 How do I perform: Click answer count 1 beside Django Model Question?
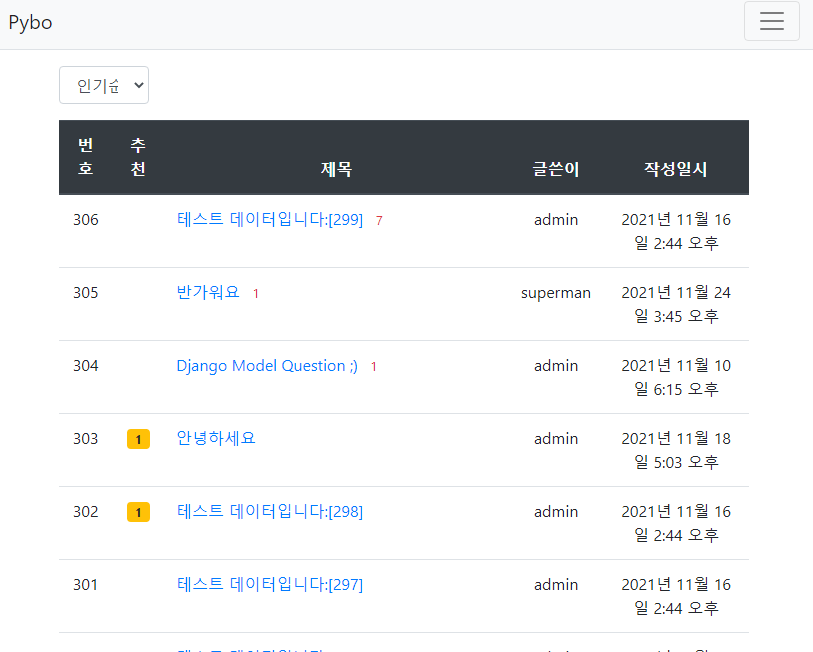click(x=373, y=367)
